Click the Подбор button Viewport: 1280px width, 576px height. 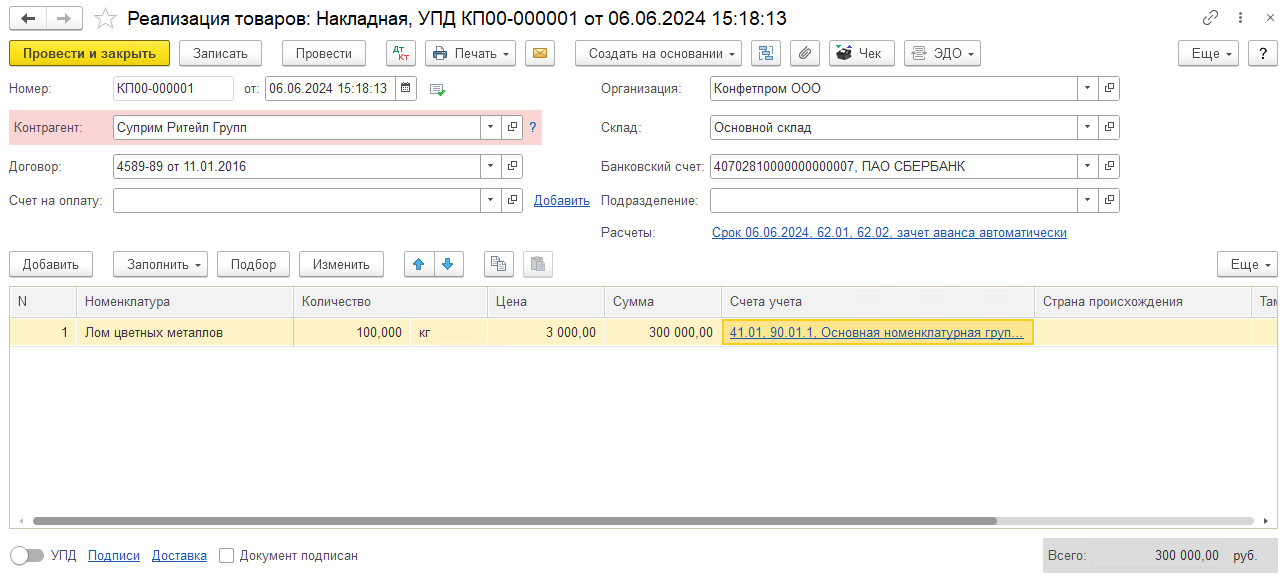tap(253, 264)
